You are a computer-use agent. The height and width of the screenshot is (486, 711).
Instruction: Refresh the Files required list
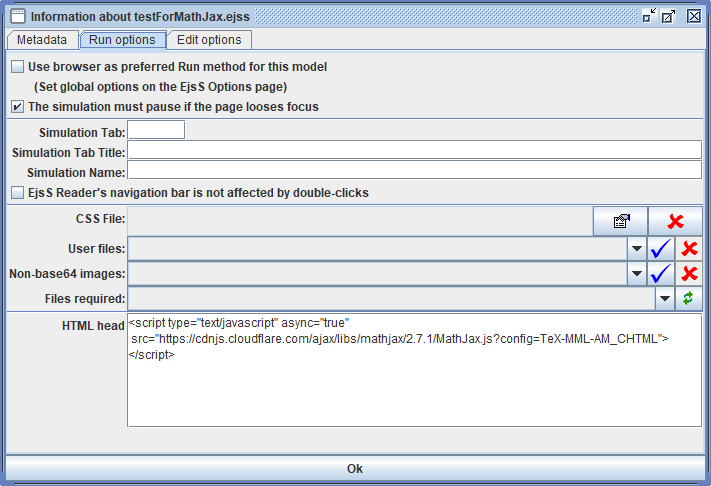click(688, 298)
